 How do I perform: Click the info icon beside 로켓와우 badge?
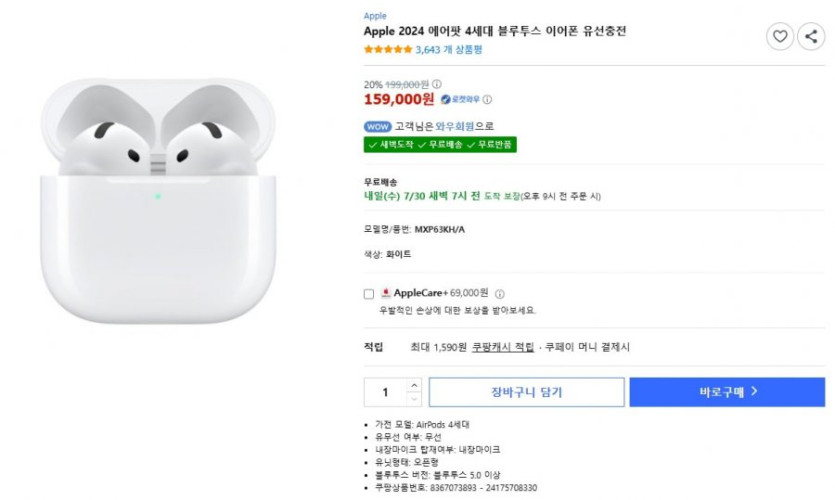tap(488, 100)
